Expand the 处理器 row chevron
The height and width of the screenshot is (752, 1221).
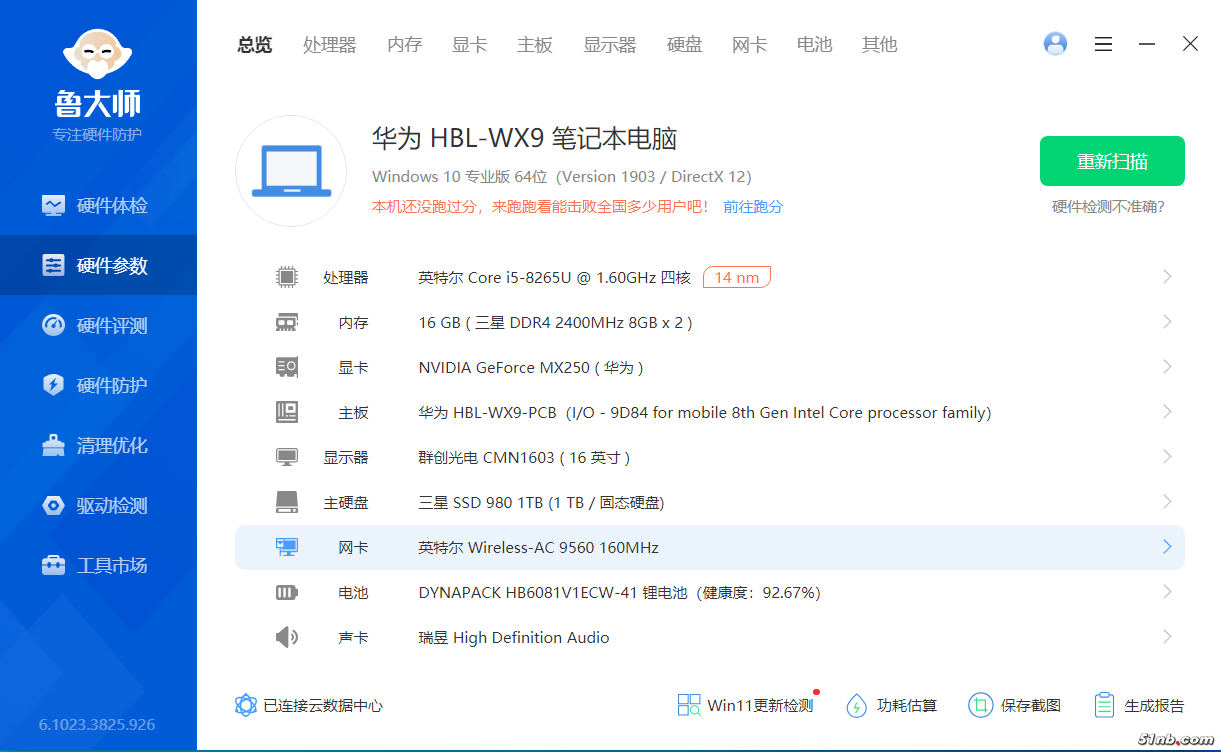point(1167,277)
